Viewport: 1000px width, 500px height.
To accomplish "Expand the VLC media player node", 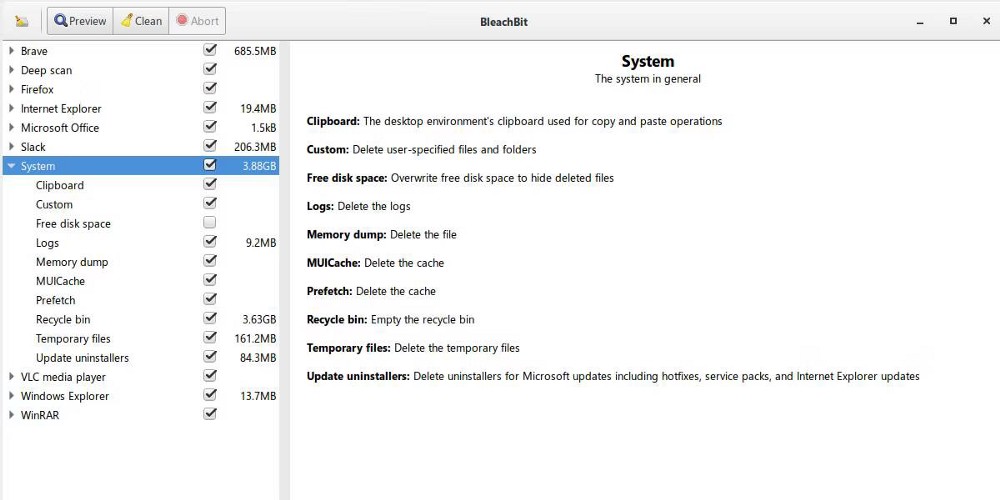I will 11,377.
